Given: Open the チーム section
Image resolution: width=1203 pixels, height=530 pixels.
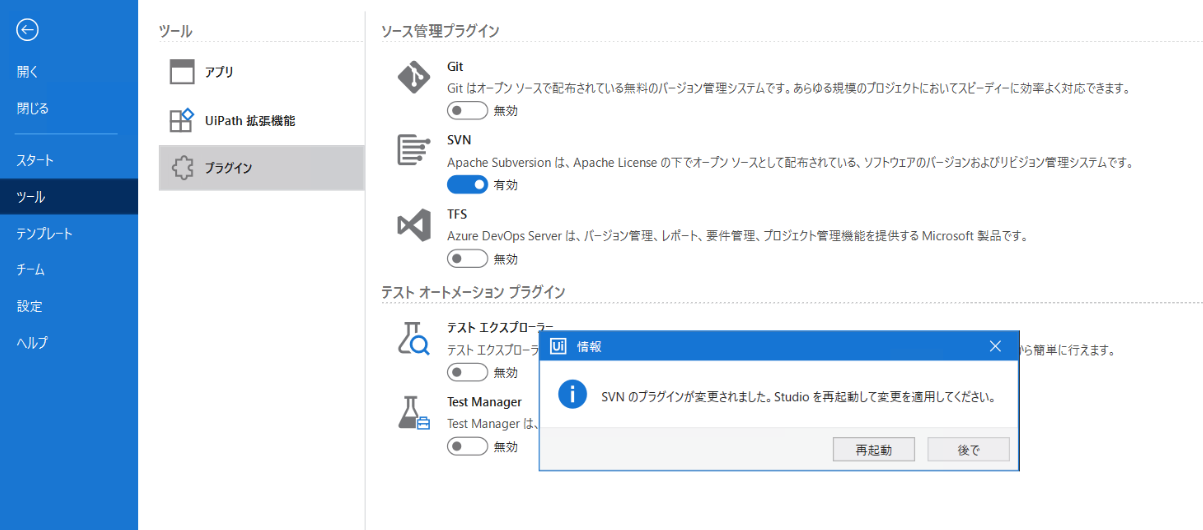Looking at the screenshot, I should [x=69, y=269].
